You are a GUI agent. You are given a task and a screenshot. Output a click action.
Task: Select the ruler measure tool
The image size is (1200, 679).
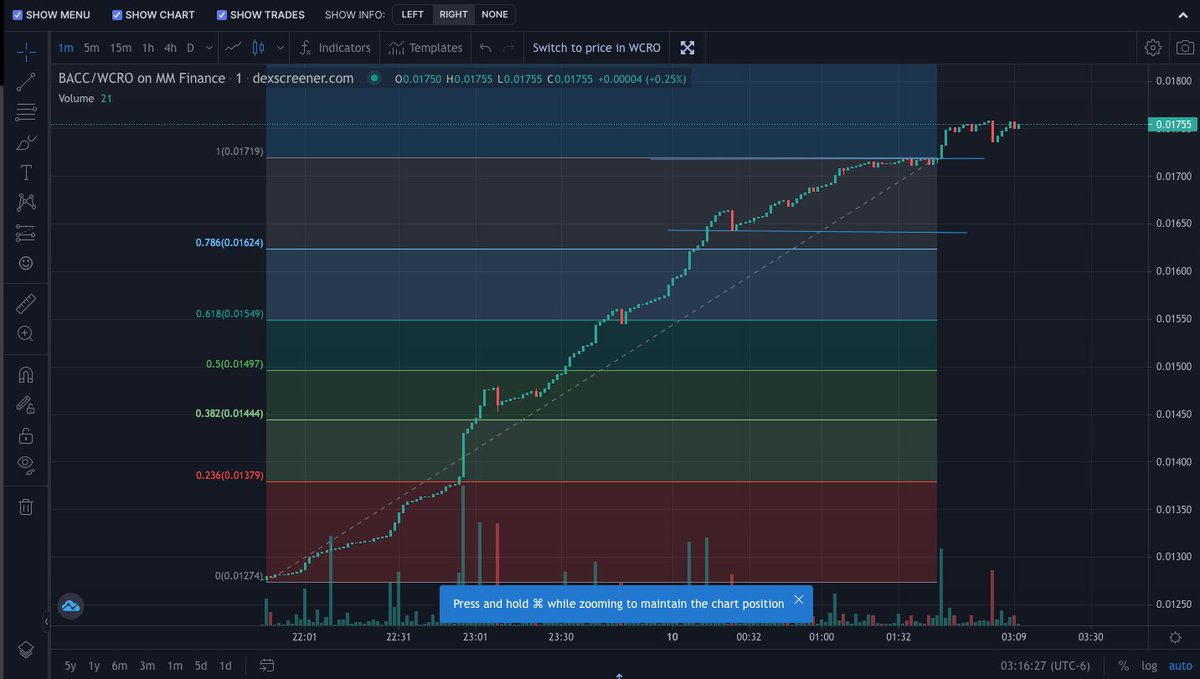(x=26, y=302)
